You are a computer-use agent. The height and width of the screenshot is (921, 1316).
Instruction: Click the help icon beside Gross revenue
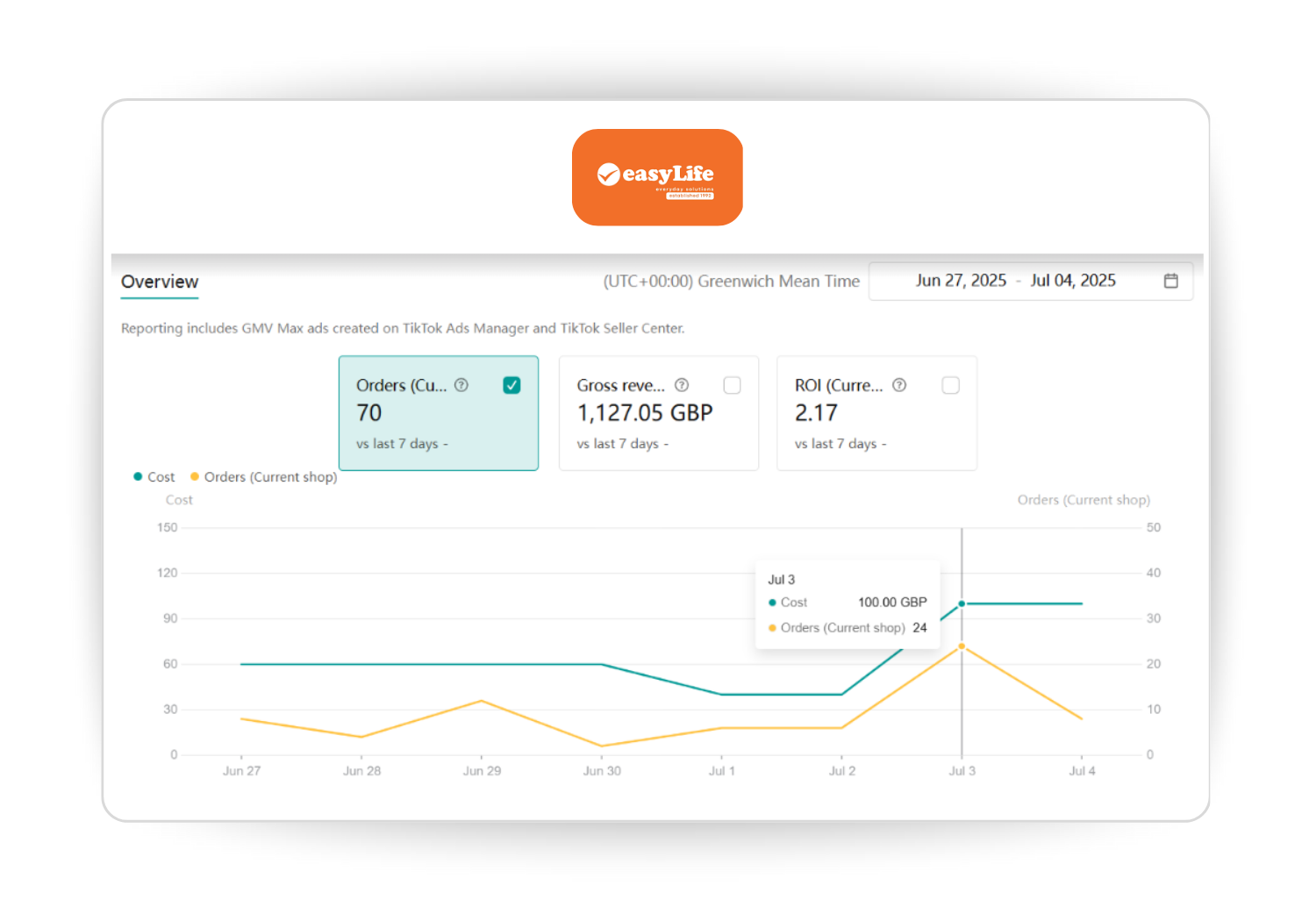click(x=682, y=385)
